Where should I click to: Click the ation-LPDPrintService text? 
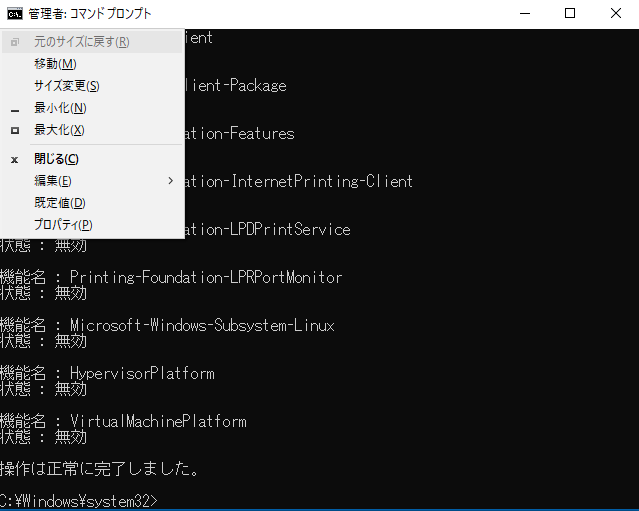pyautogui.click(x=267, y=229)
